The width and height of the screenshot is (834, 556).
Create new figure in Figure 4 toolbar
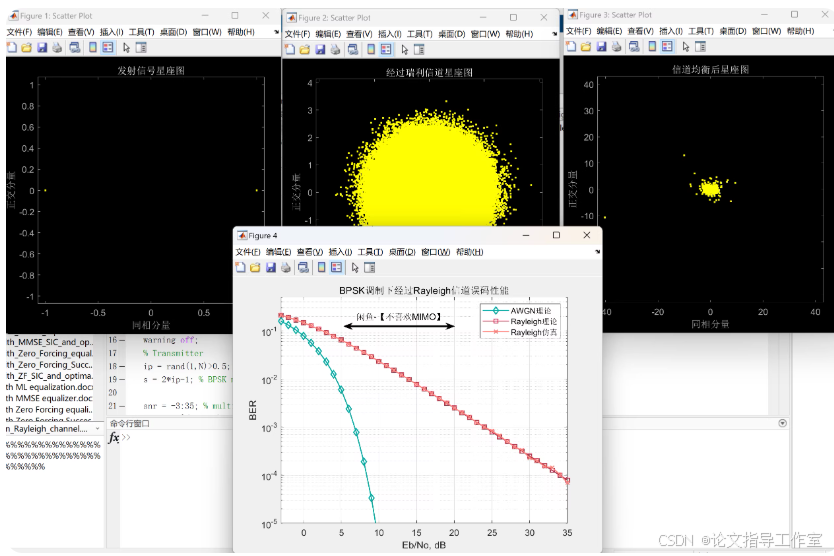click(240, 268)
